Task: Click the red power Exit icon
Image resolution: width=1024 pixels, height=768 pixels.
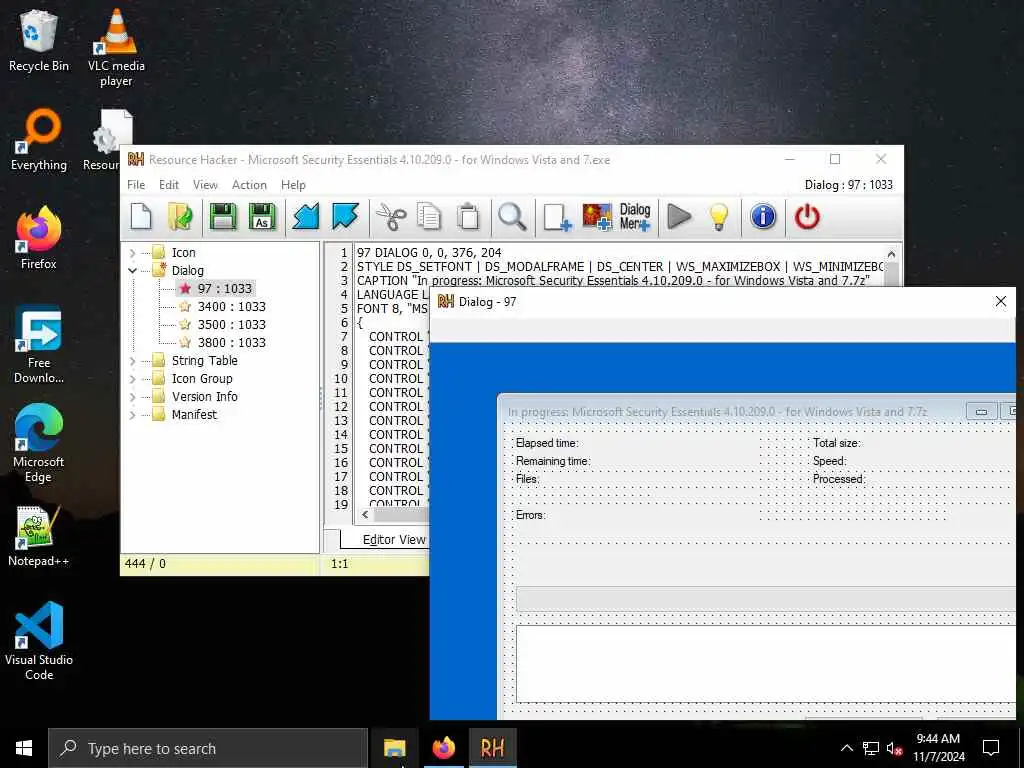Action: [807, 217]
